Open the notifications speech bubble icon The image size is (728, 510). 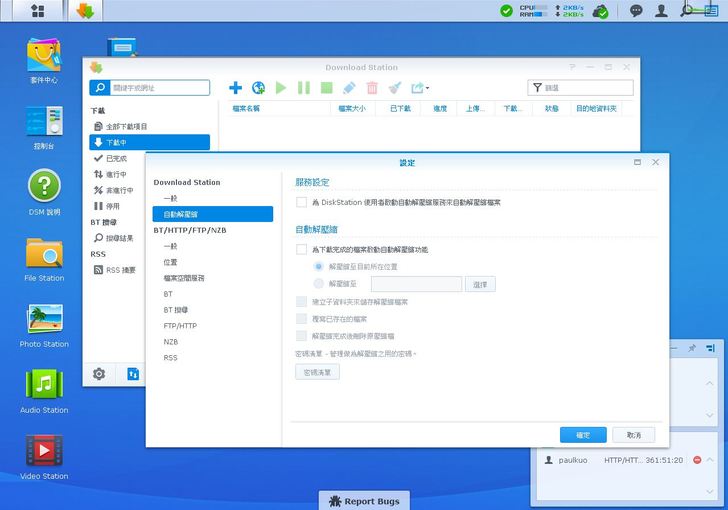[x=636, y=11]
